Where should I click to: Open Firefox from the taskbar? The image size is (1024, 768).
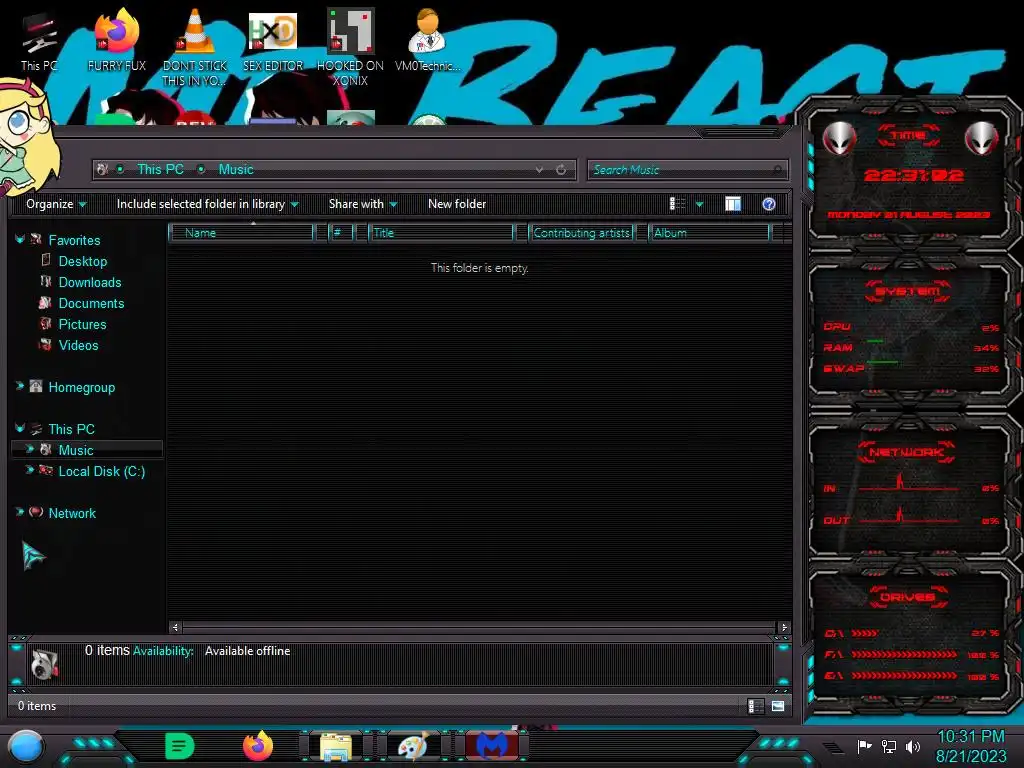(258, 746)
